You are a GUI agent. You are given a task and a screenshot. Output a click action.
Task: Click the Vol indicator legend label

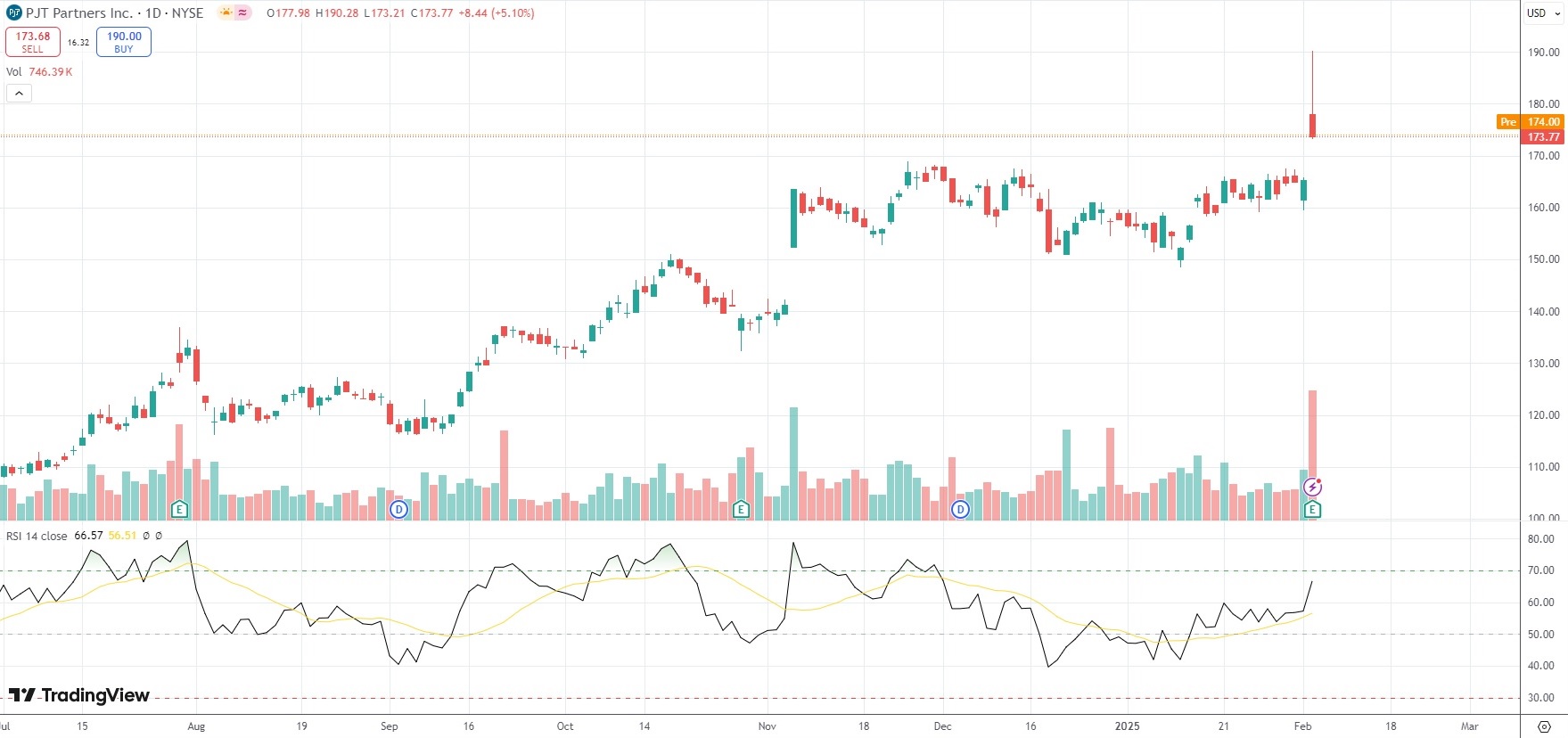[14, 72]
